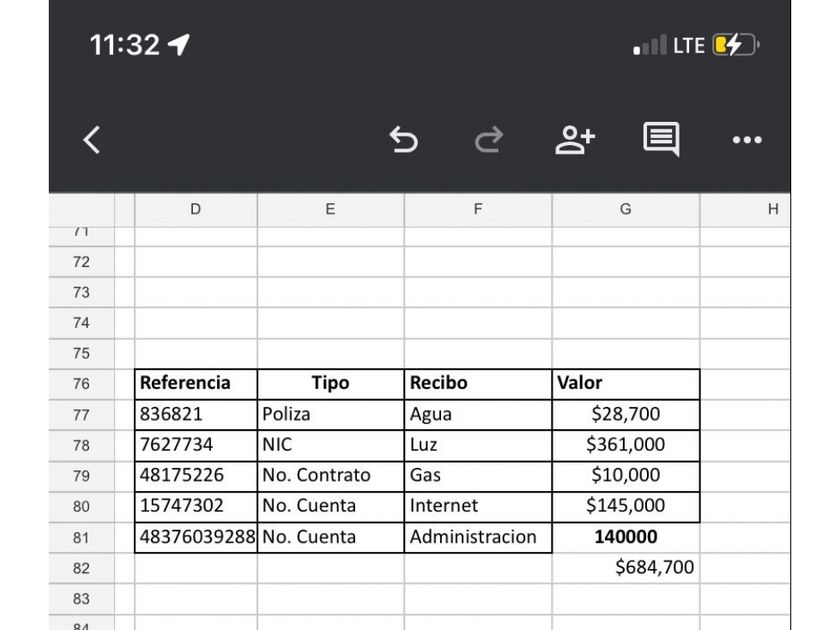Image resolution: width=840 pixels, height=630 pixels.
Task: Click the cell containing Poliza
Action: pos(330,414)
